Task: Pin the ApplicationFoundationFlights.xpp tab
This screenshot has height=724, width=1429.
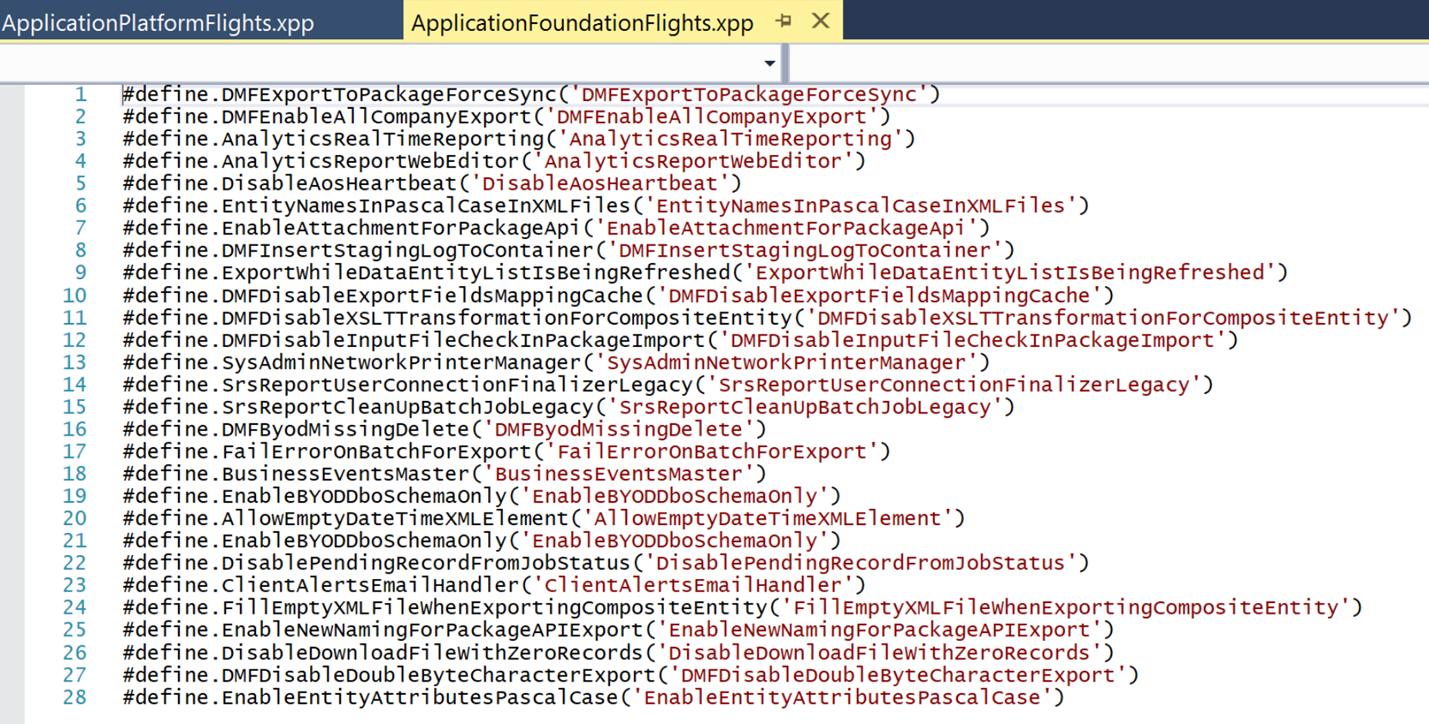Action: pyautogui.click(x=783, y=21)
